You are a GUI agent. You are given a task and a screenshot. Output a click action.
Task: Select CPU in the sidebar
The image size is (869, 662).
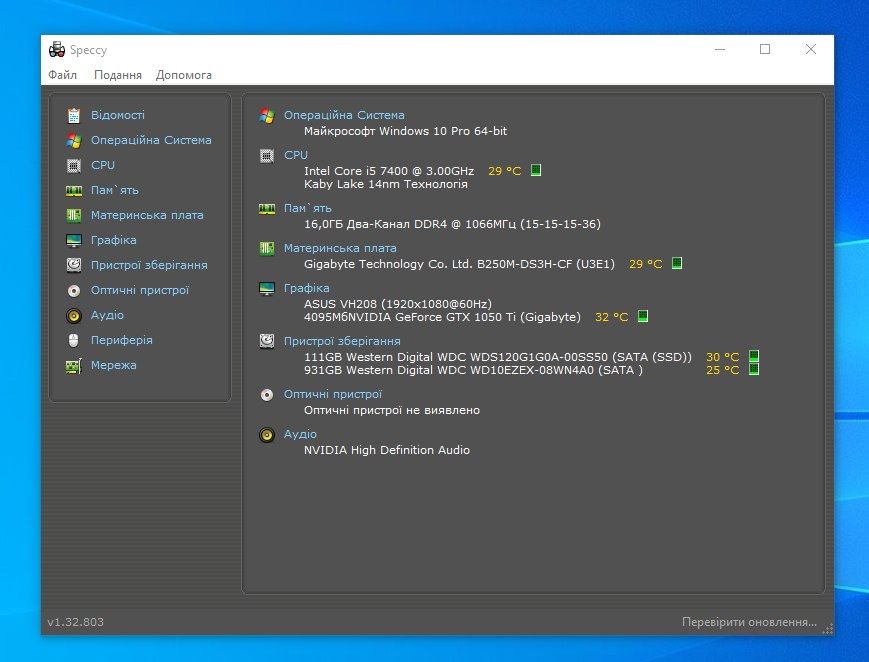tap(103, 165)
